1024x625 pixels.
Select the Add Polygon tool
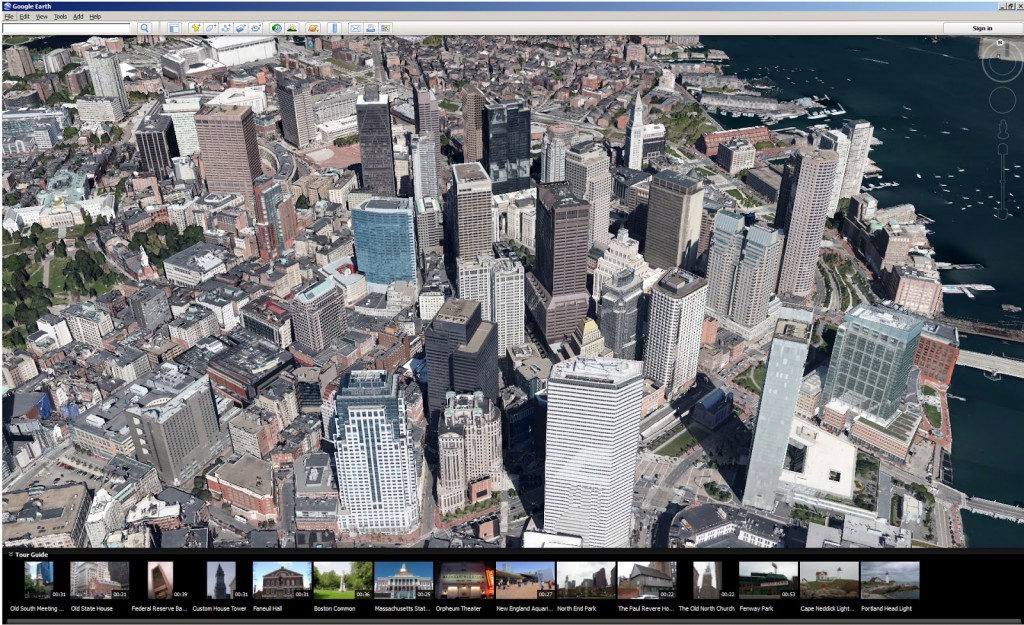point(209,28)
